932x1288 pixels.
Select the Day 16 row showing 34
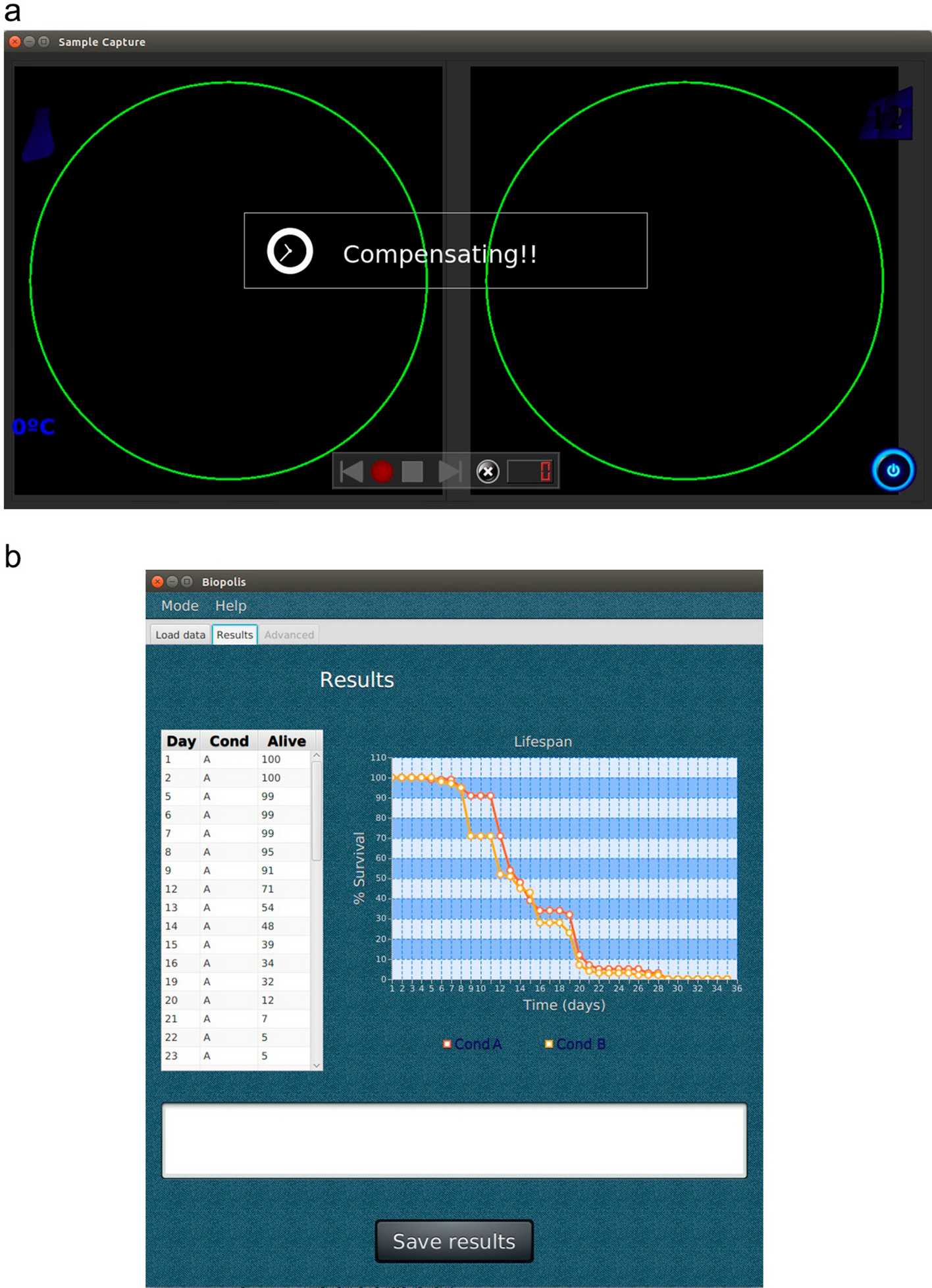pos(236,963)
